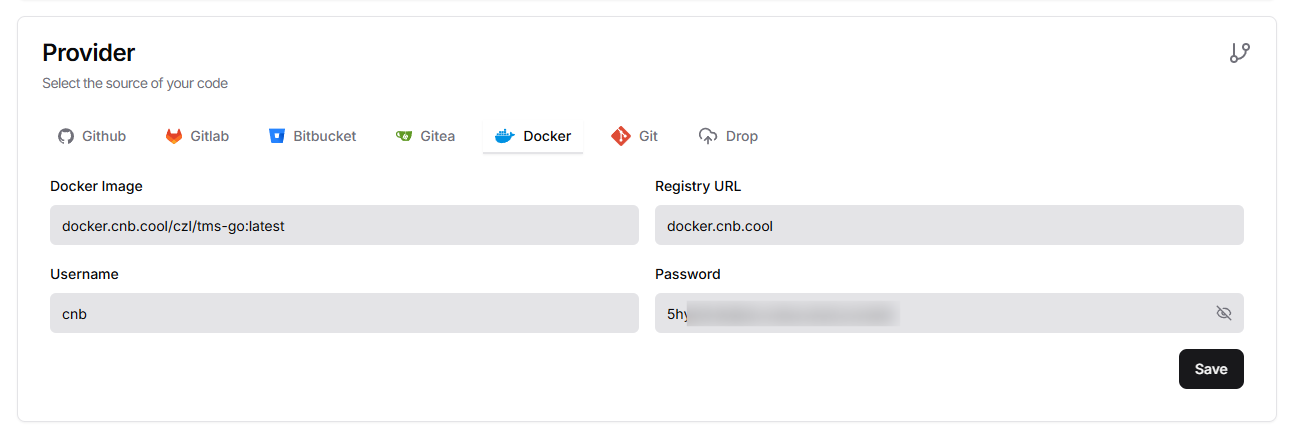Click the orange Gitlab fox icon

pyautogui.click(x=174, y=136)
